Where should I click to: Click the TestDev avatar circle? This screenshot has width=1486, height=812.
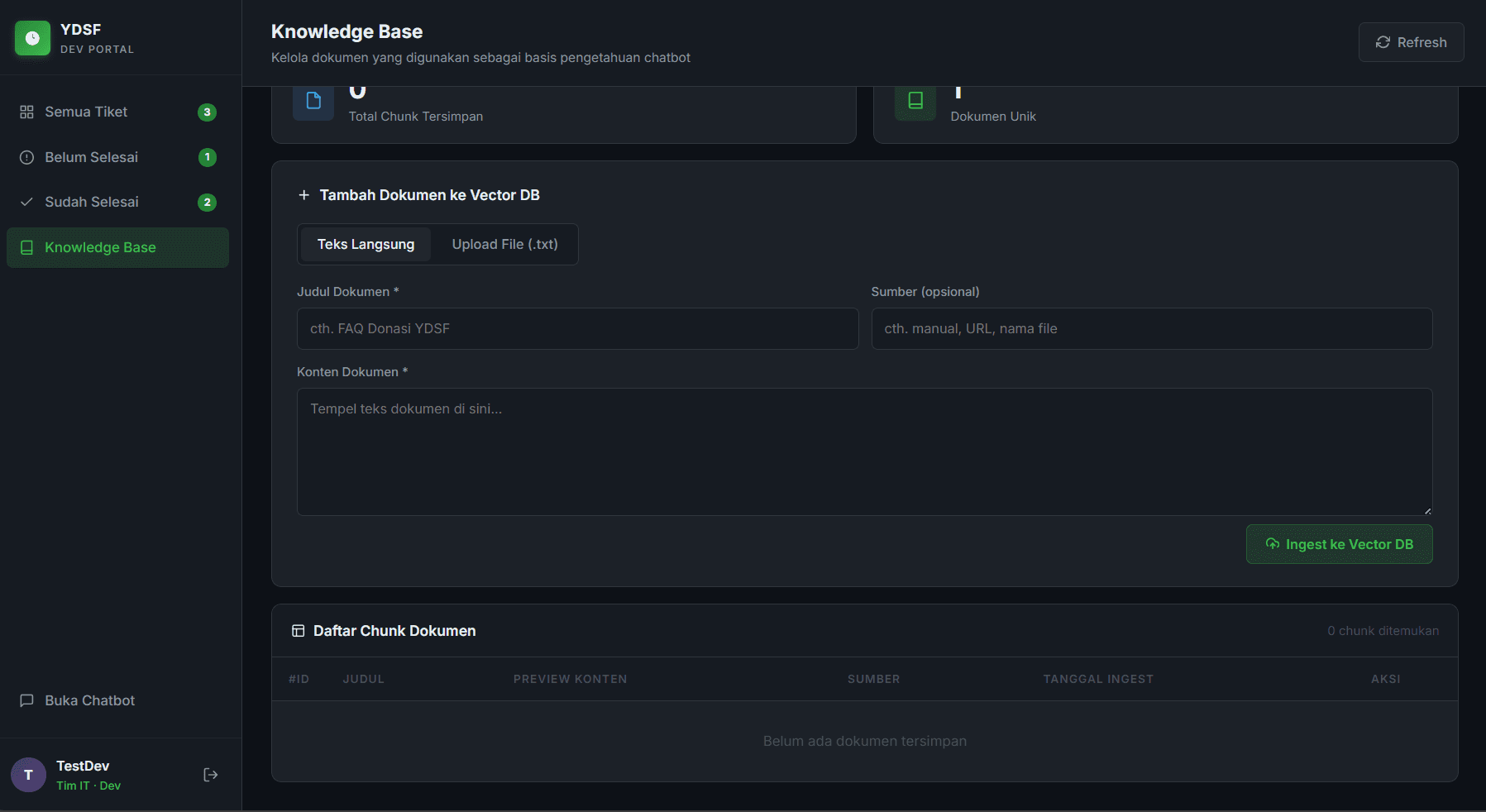(x=28, y=775)
